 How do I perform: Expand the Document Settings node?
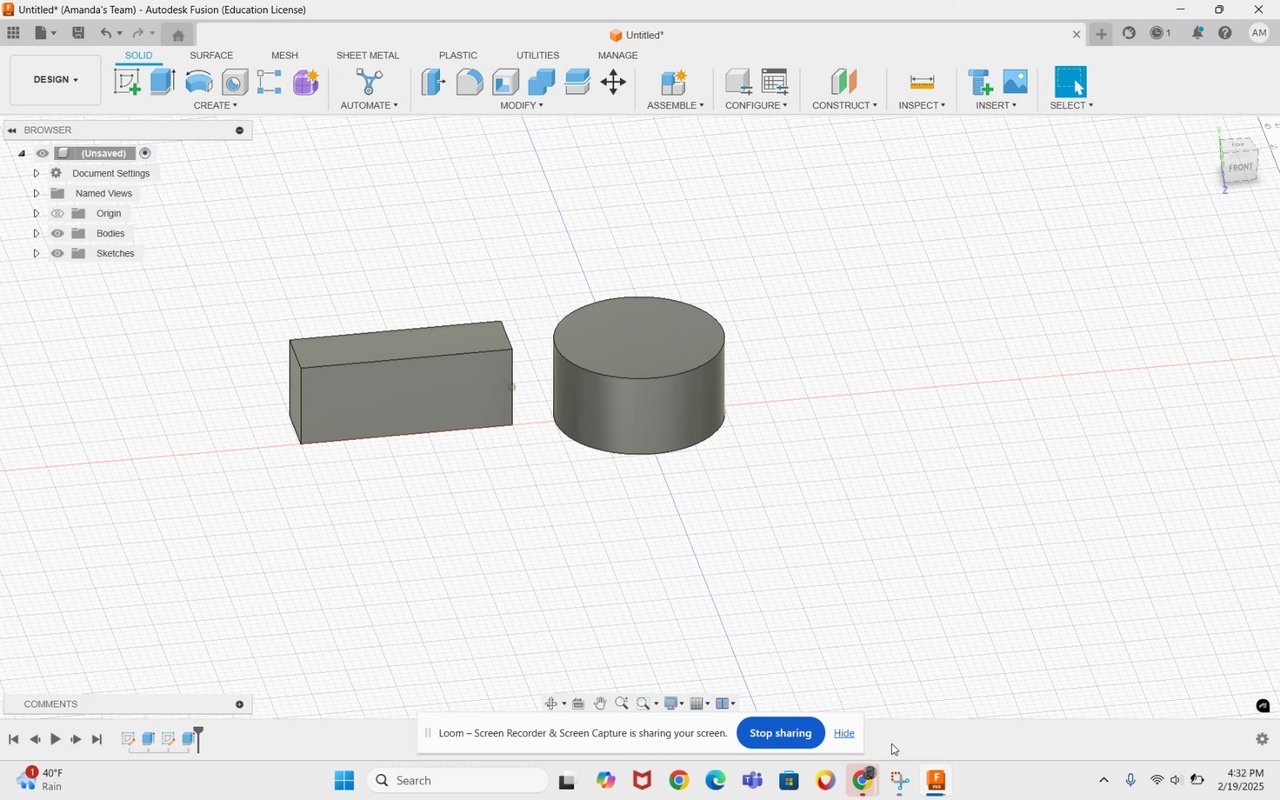36,174
